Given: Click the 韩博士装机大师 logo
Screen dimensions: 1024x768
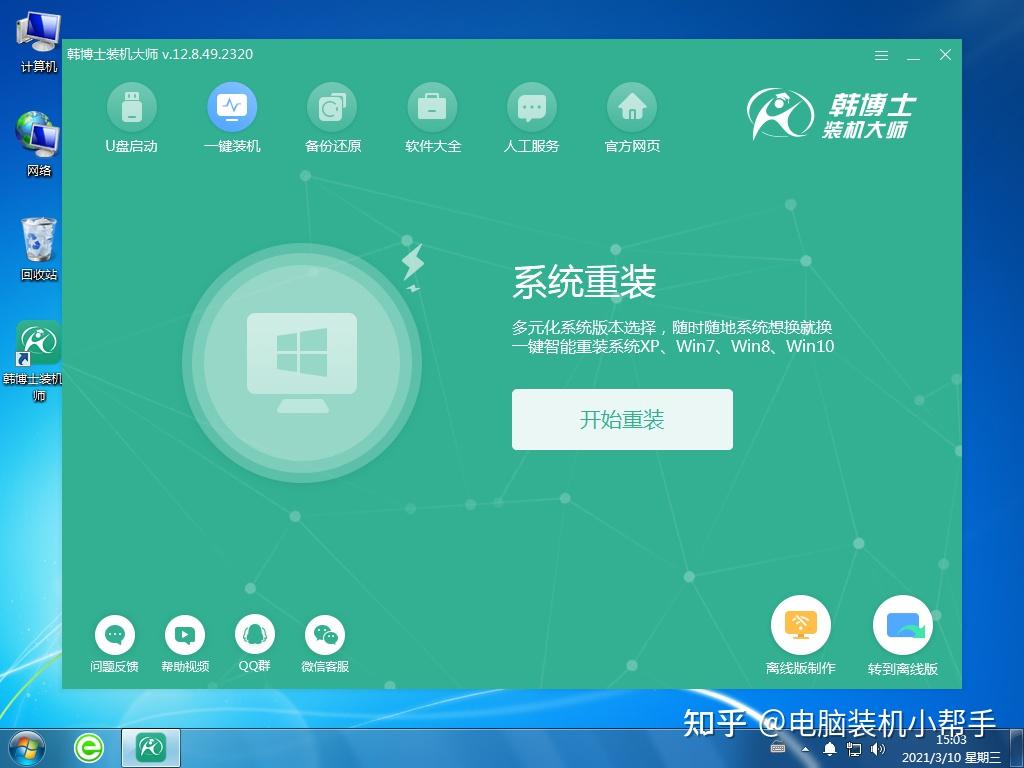Looking at the screenshot, I should (831, 114).
